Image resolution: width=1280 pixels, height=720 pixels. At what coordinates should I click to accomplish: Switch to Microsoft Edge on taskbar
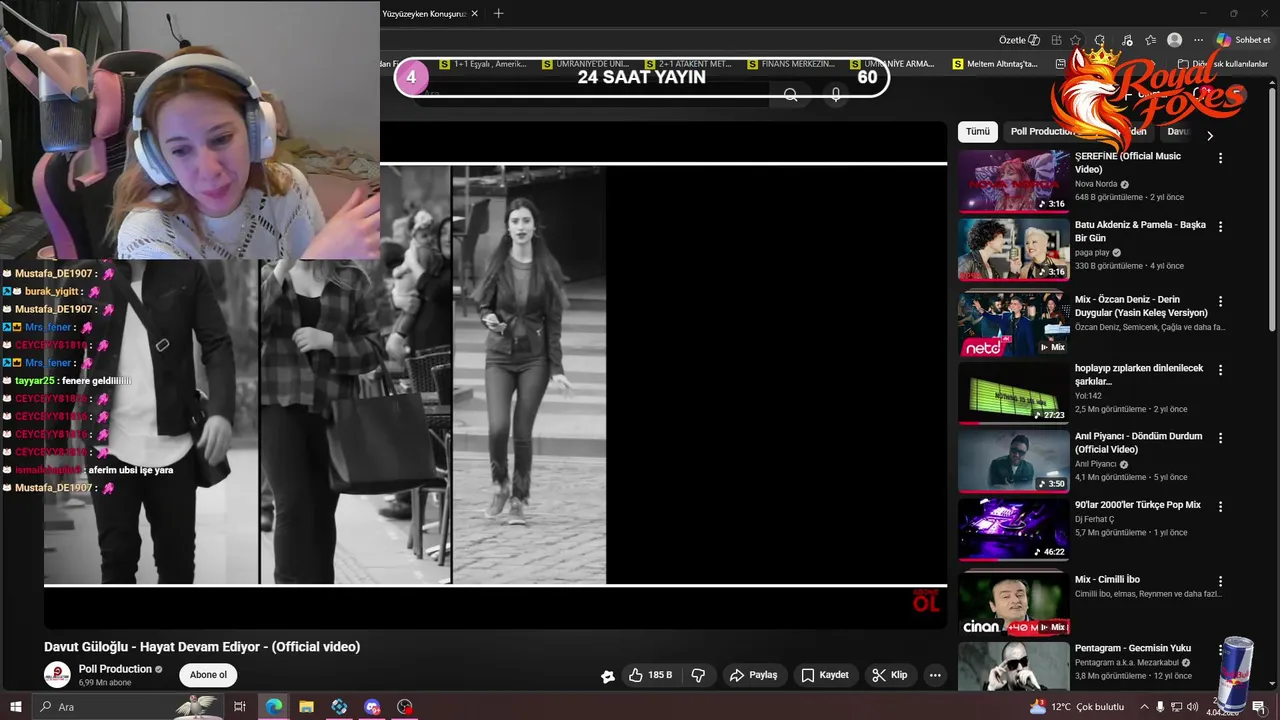tap(273, 707)
